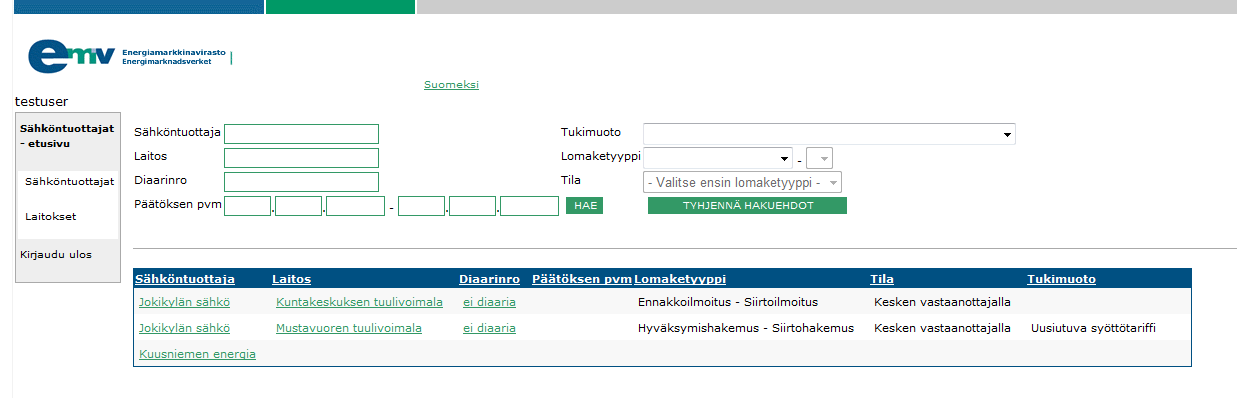Sort by Päätöksen pvm column header
Image resolution: width=1237 pixels, height=398 pixels.
[x=582, y=280]
